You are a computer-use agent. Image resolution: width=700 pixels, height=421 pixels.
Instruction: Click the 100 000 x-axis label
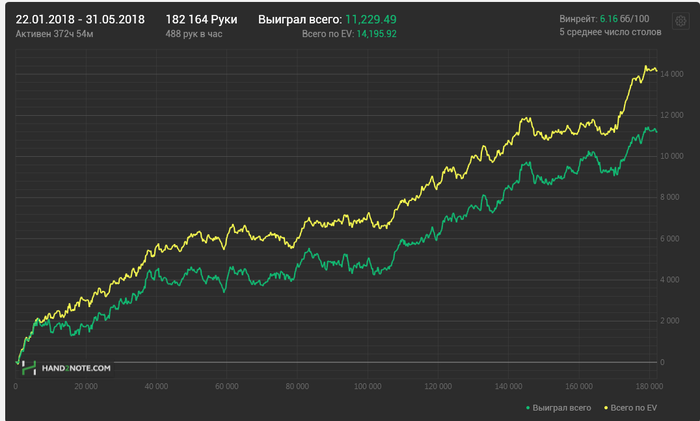tap(367, 386)
